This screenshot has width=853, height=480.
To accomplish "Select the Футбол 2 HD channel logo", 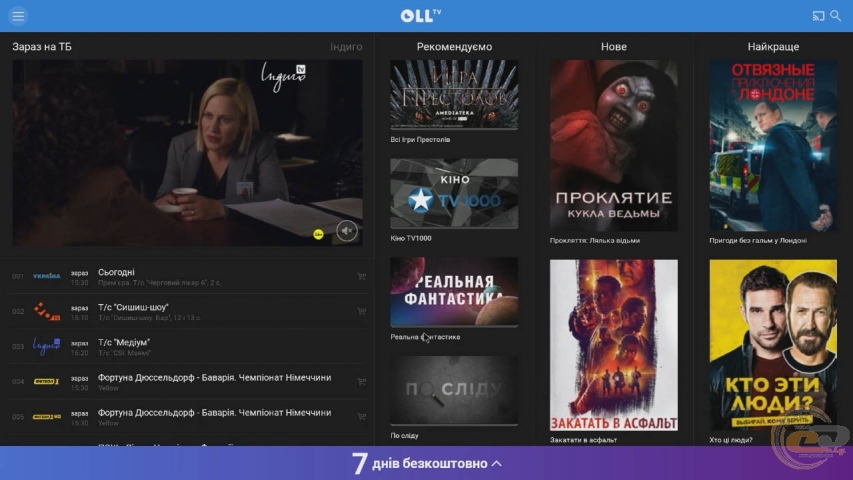I will pyautogui.click(x=47, y=416).
